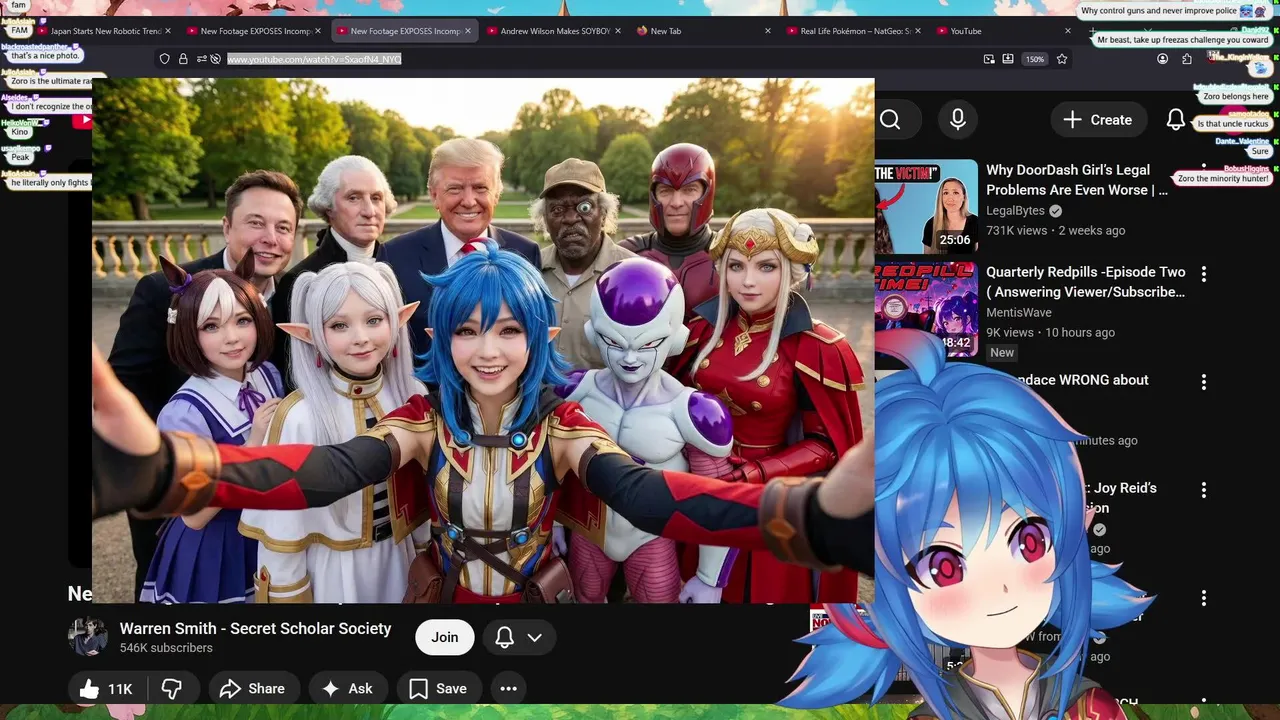Select the YouTube URL address field

pos(600,59)
